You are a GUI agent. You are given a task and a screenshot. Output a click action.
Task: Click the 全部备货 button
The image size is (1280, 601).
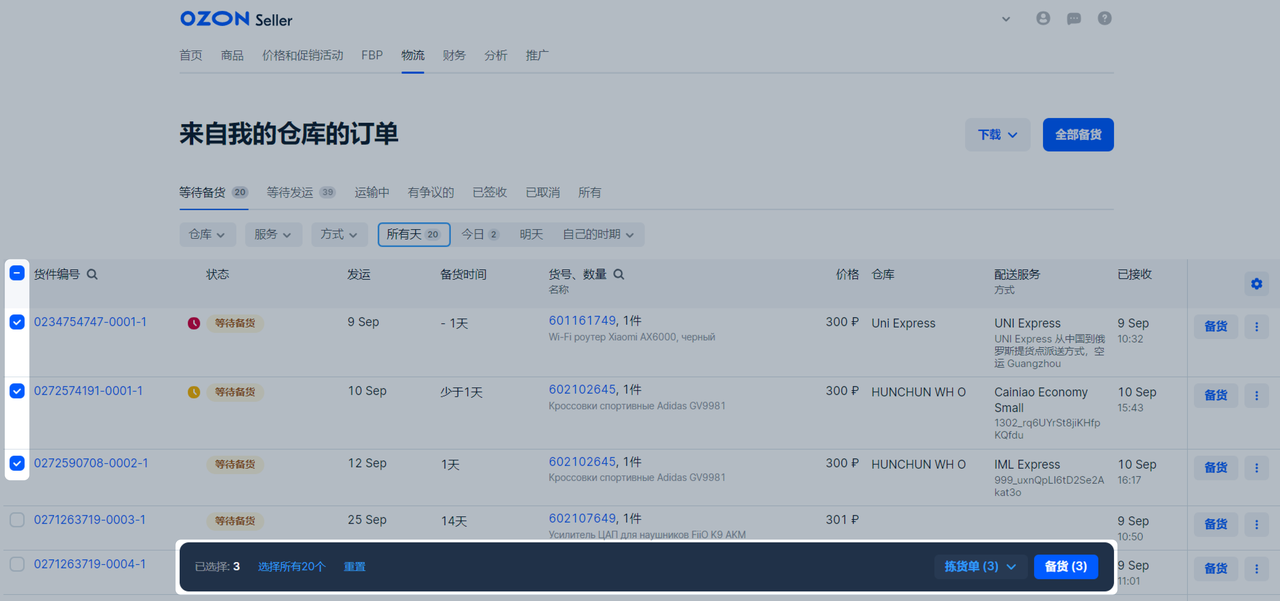point(1077,134)
